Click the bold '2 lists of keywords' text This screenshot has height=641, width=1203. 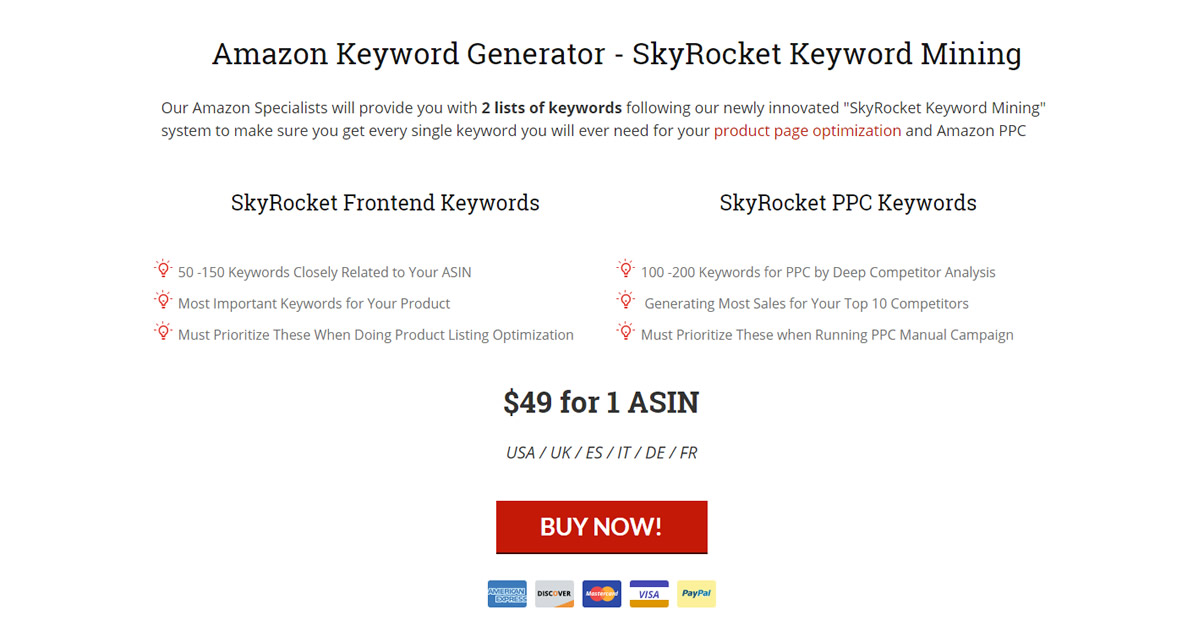point(551,108)
